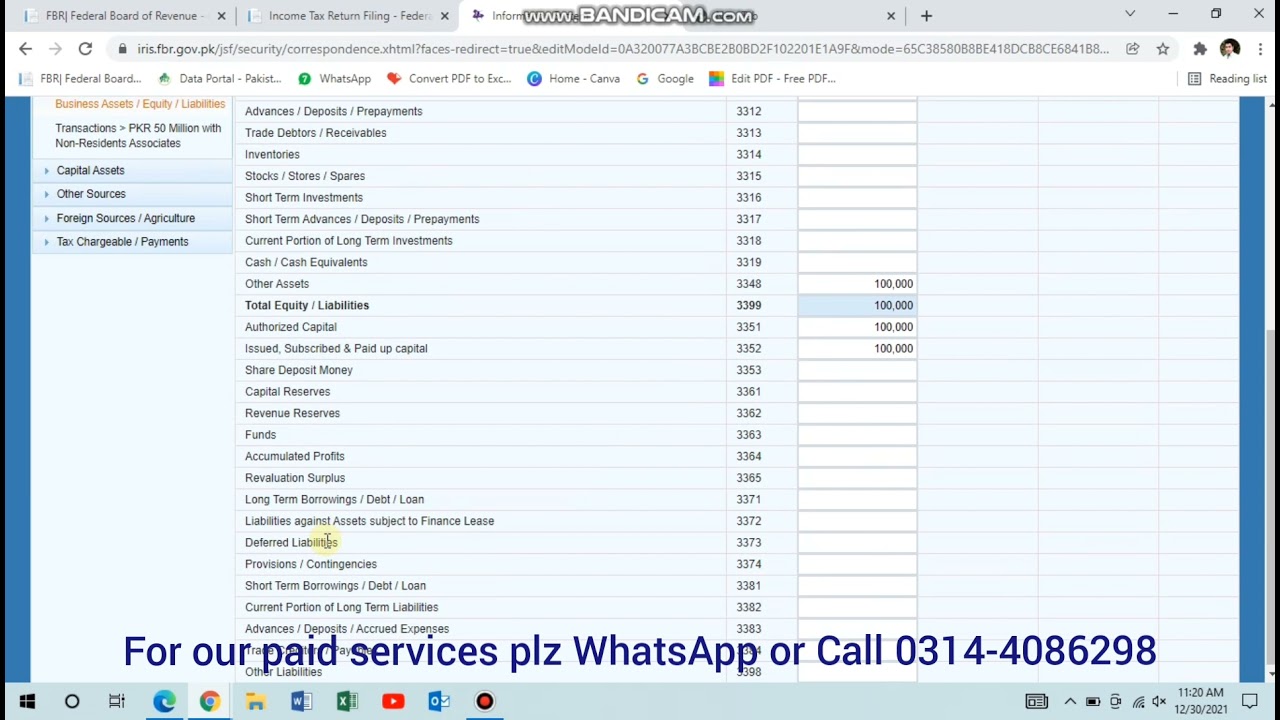This screenshot has height=720, width=1280.
Task: Open Google bookmark
Action: pyautogui.click(x=665, y=78)
